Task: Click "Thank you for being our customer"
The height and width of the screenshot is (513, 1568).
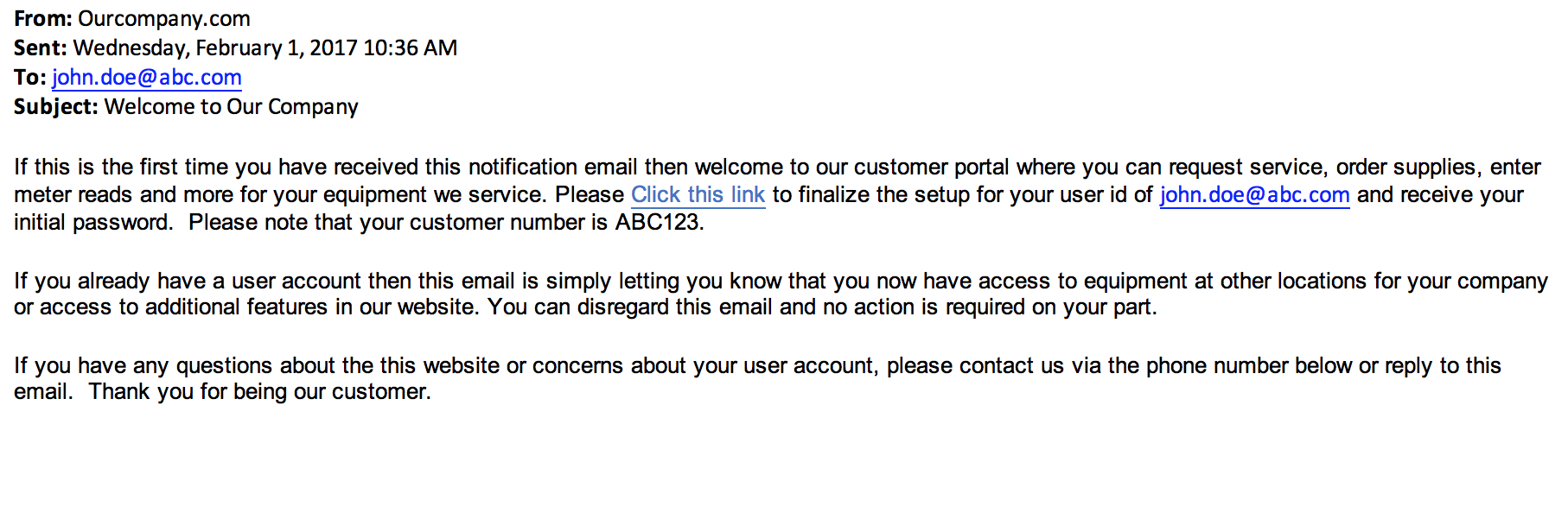Action: 259,391
